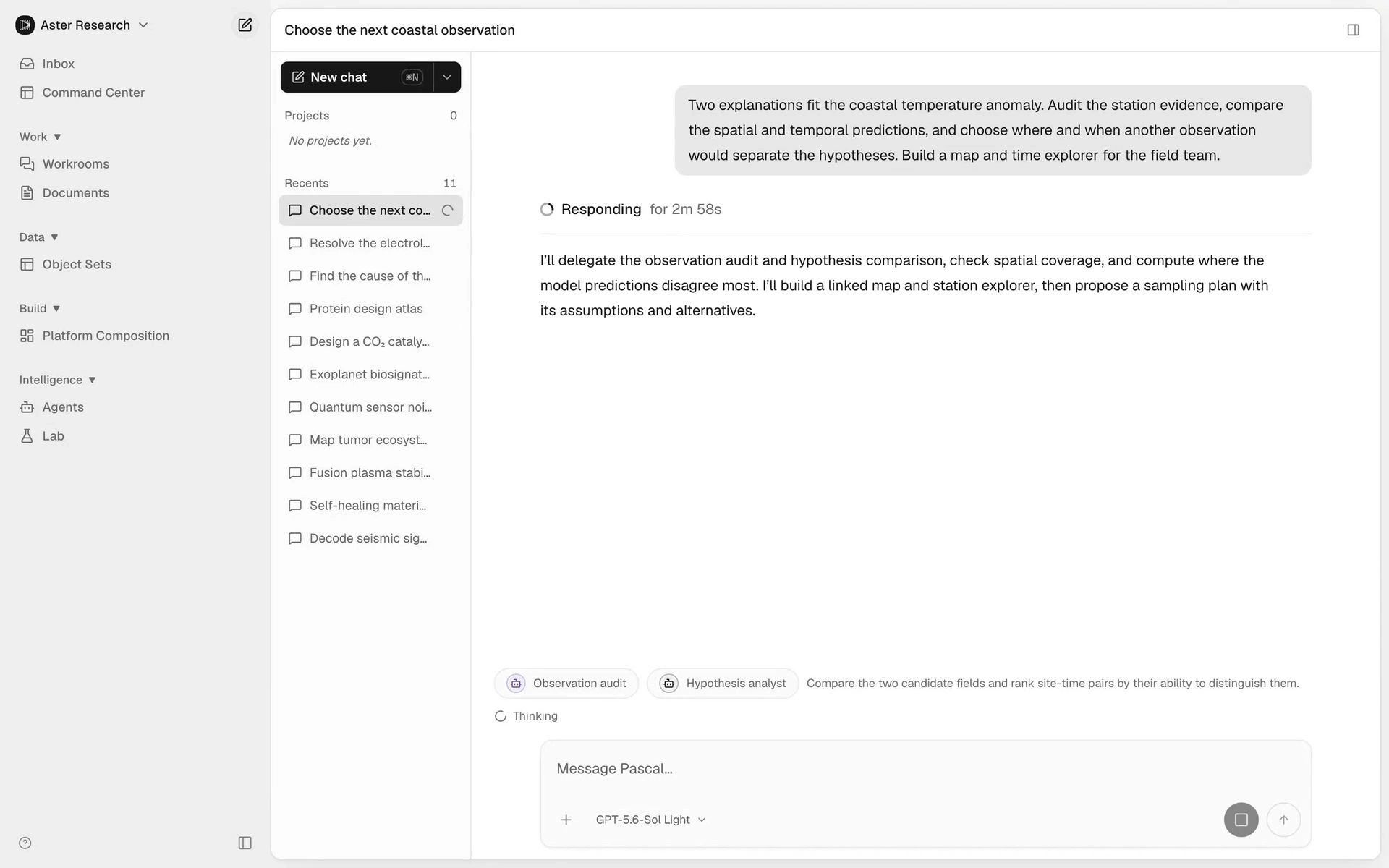Click the Recents count 11
1389x868 pixels.
coord(450,183)
